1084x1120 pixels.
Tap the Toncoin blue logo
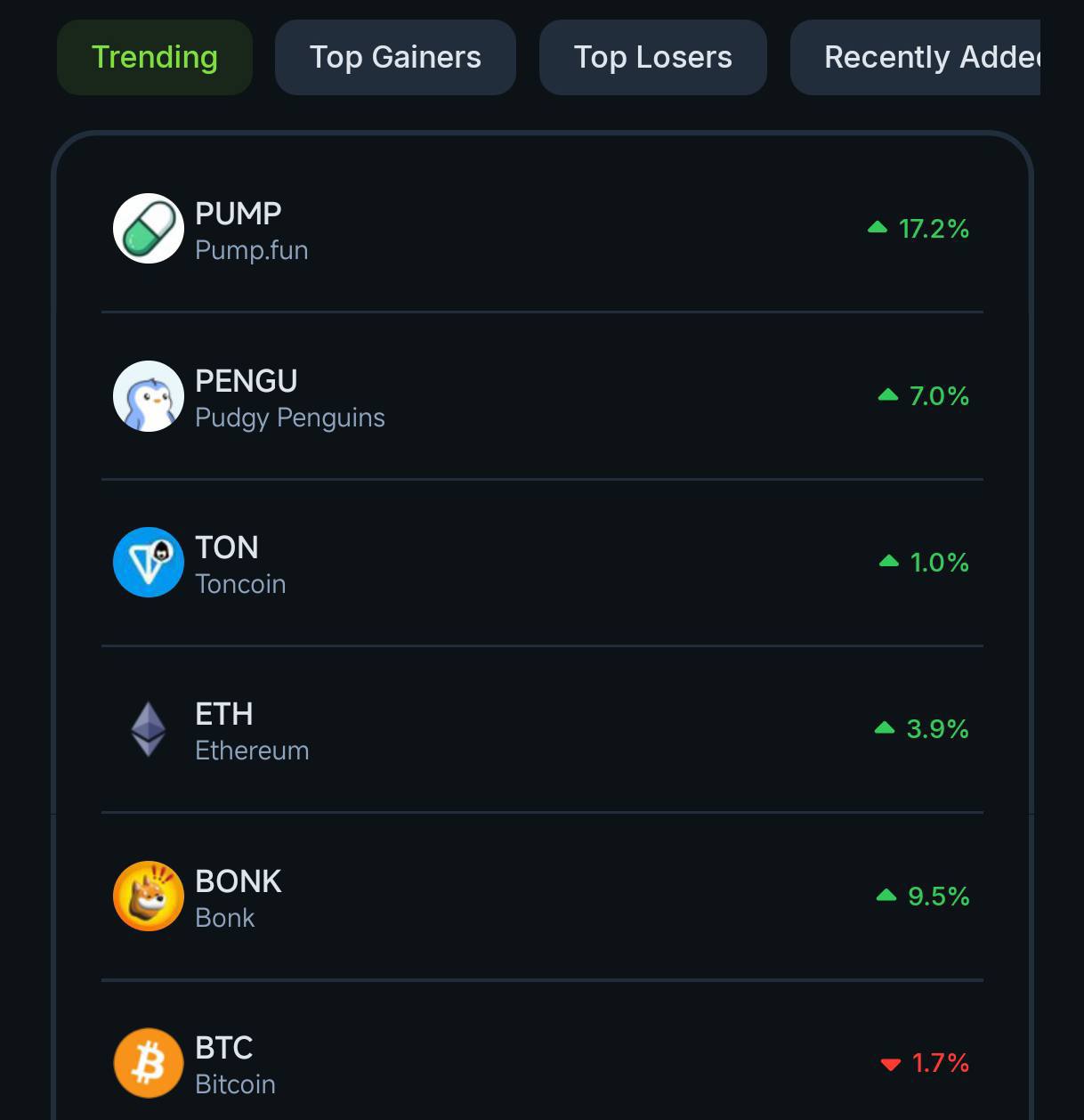coord(149,563)
